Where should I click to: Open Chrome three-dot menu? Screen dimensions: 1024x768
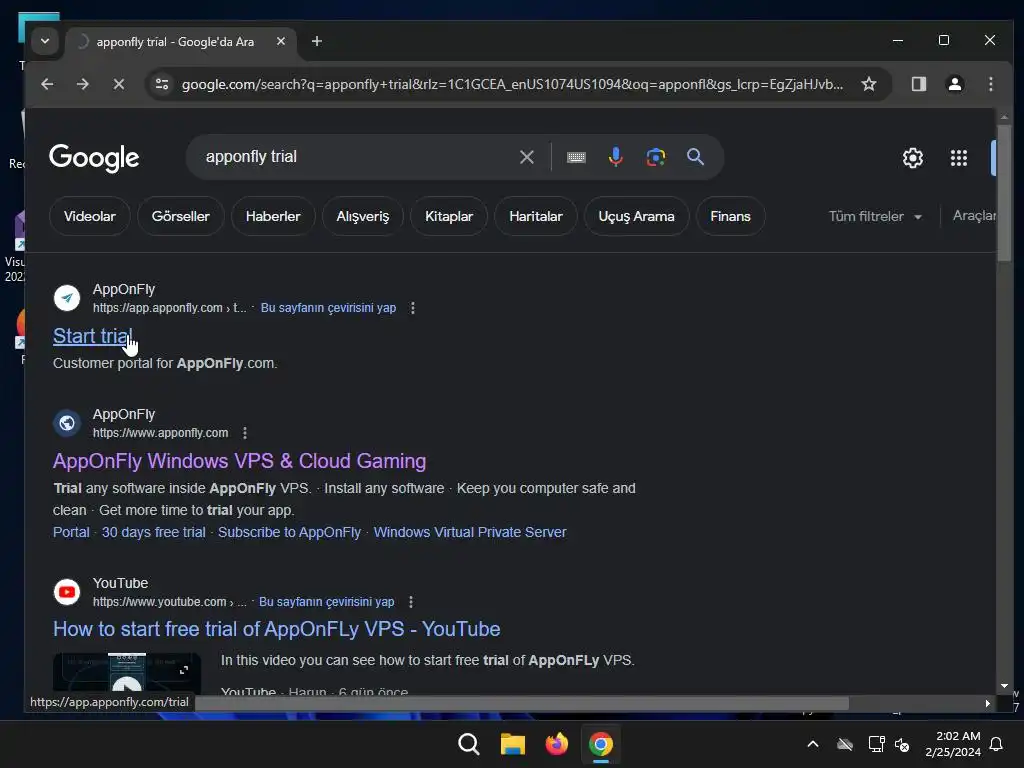coord(991,84)
